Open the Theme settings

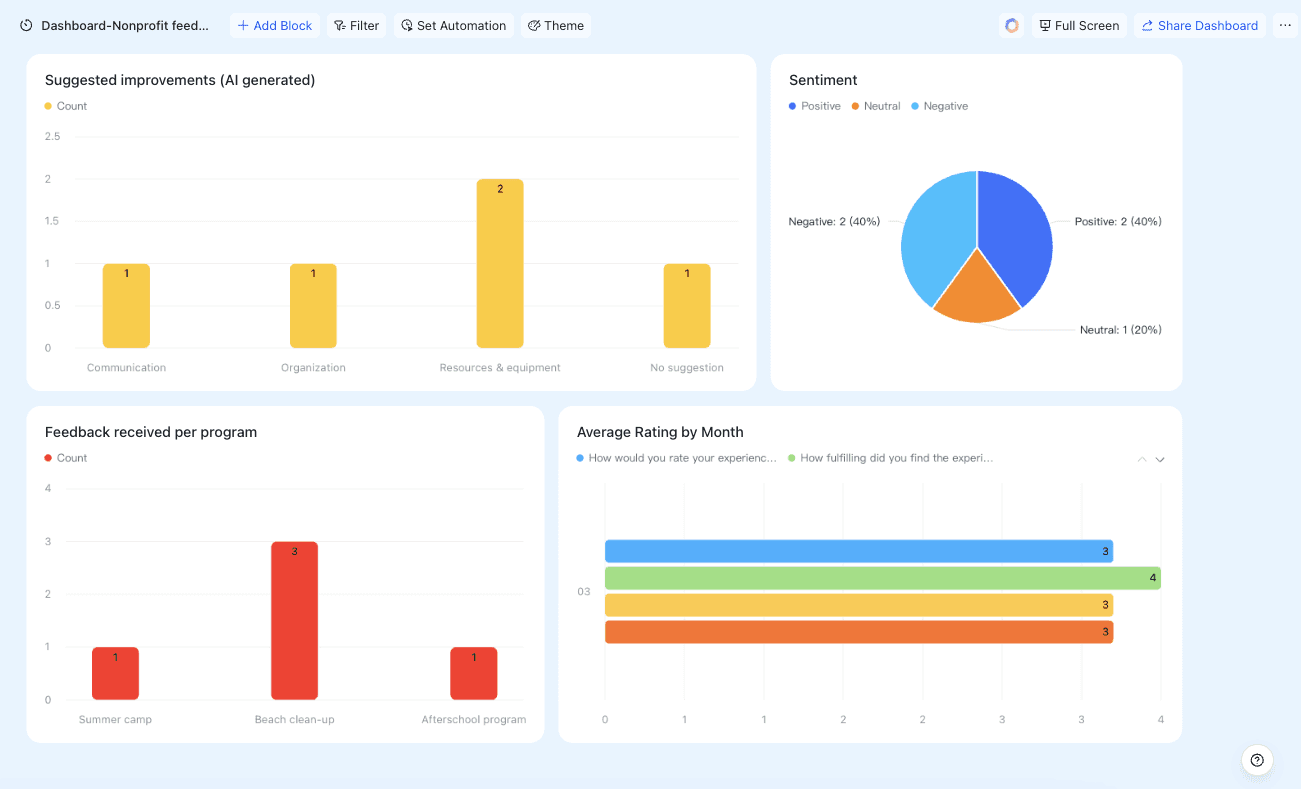(556, 26)
